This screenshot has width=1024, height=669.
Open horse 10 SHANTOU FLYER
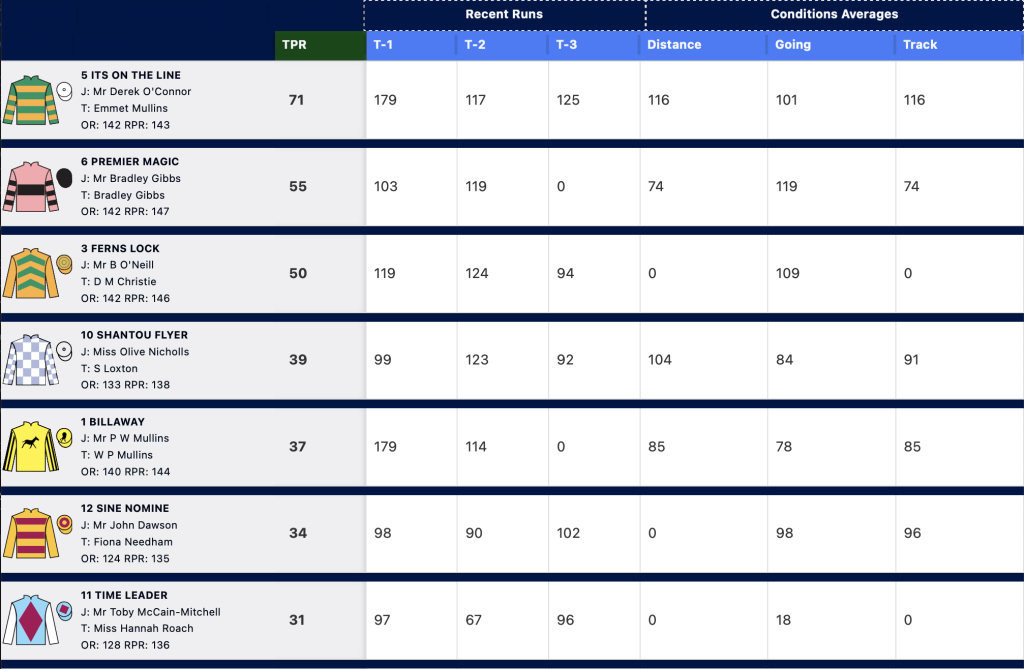pyautogui.click(x=134, y=335)
